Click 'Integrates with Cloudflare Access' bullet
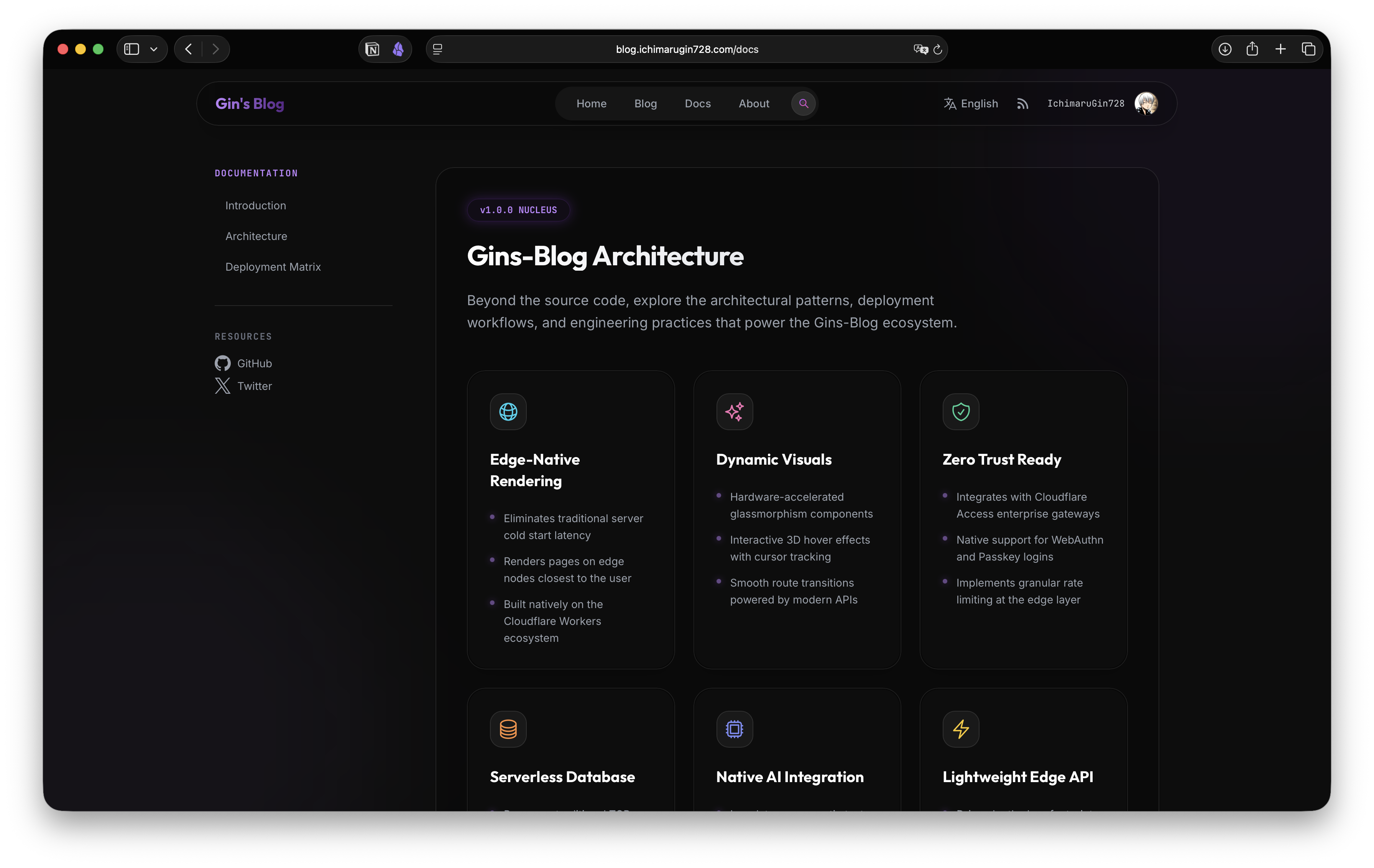The image size is (1374, 868). (1028, 505)
